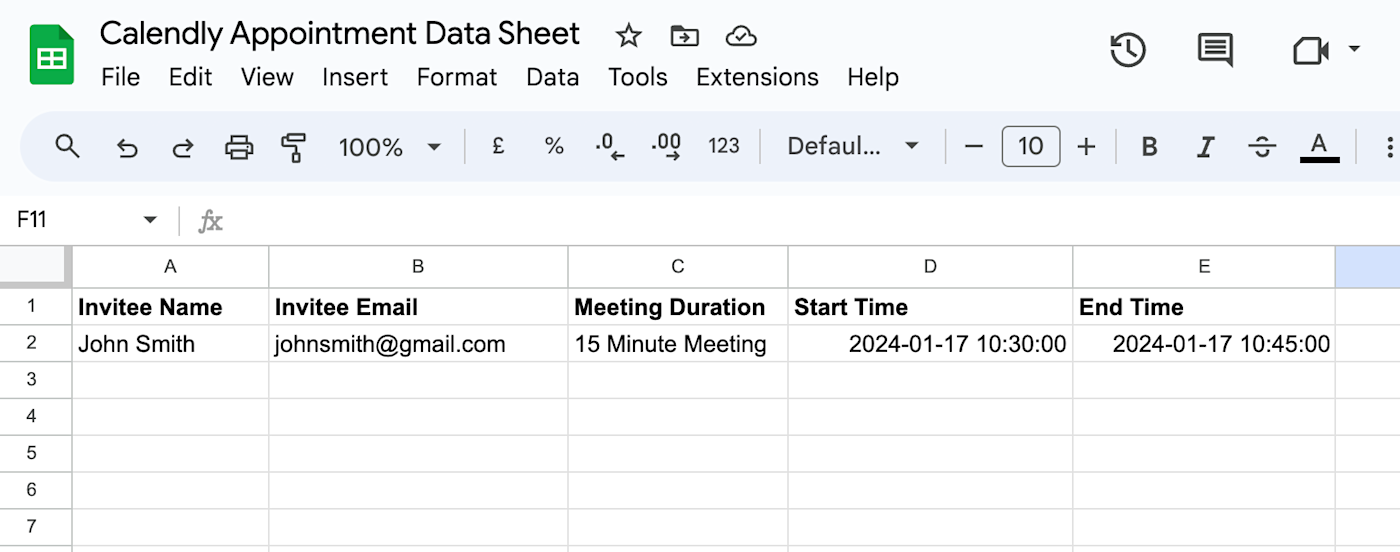1400x552 pixels.
Task: Open the Default font dropdown
Action: (853, 147)
